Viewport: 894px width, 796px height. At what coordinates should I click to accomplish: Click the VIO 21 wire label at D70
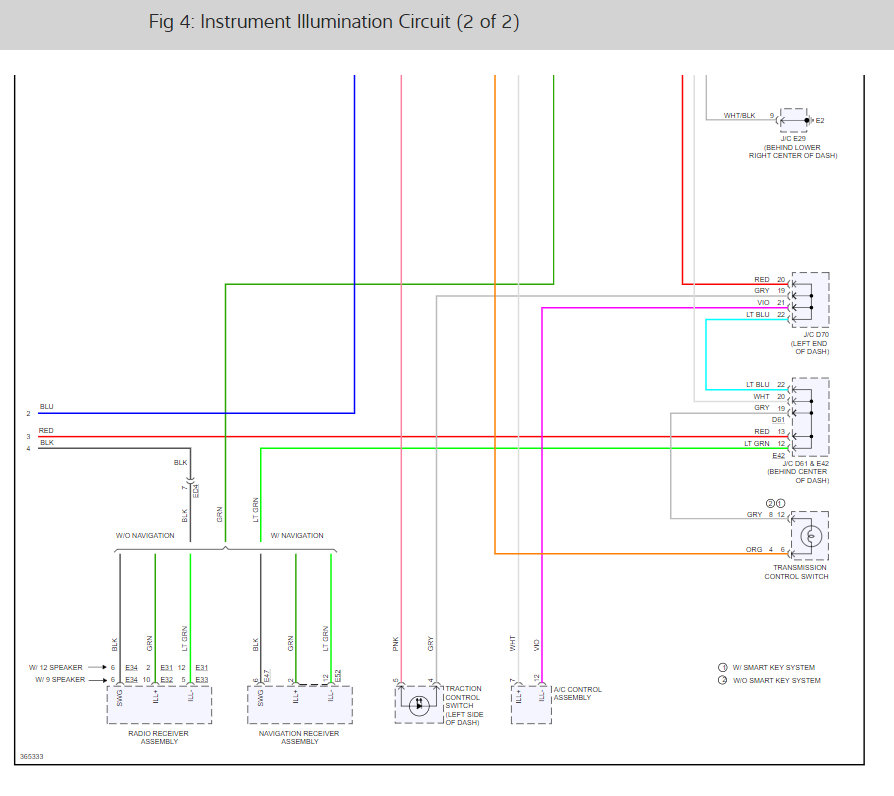[x=771, y=303]
